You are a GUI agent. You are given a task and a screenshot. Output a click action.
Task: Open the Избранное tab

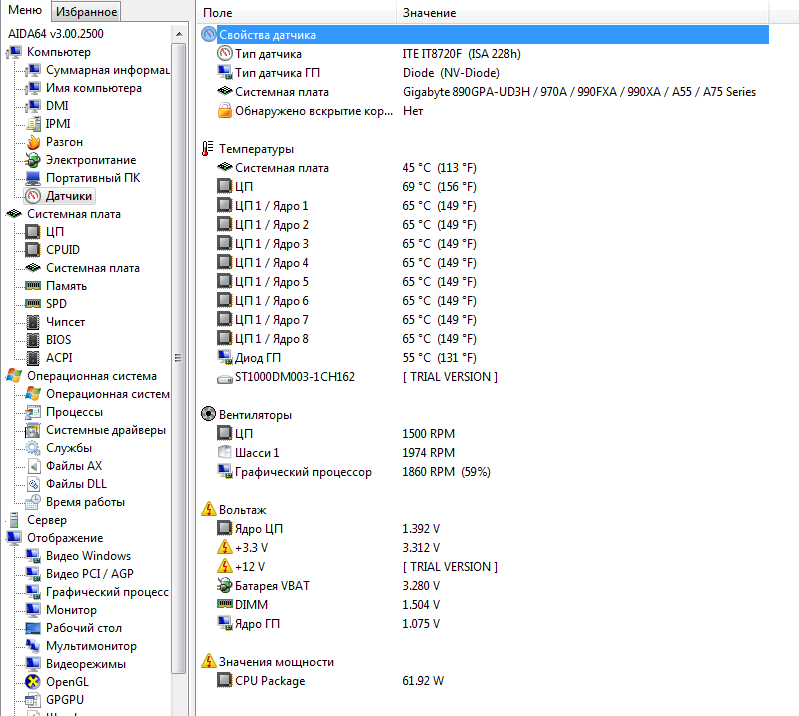click(x=86, y=12)
